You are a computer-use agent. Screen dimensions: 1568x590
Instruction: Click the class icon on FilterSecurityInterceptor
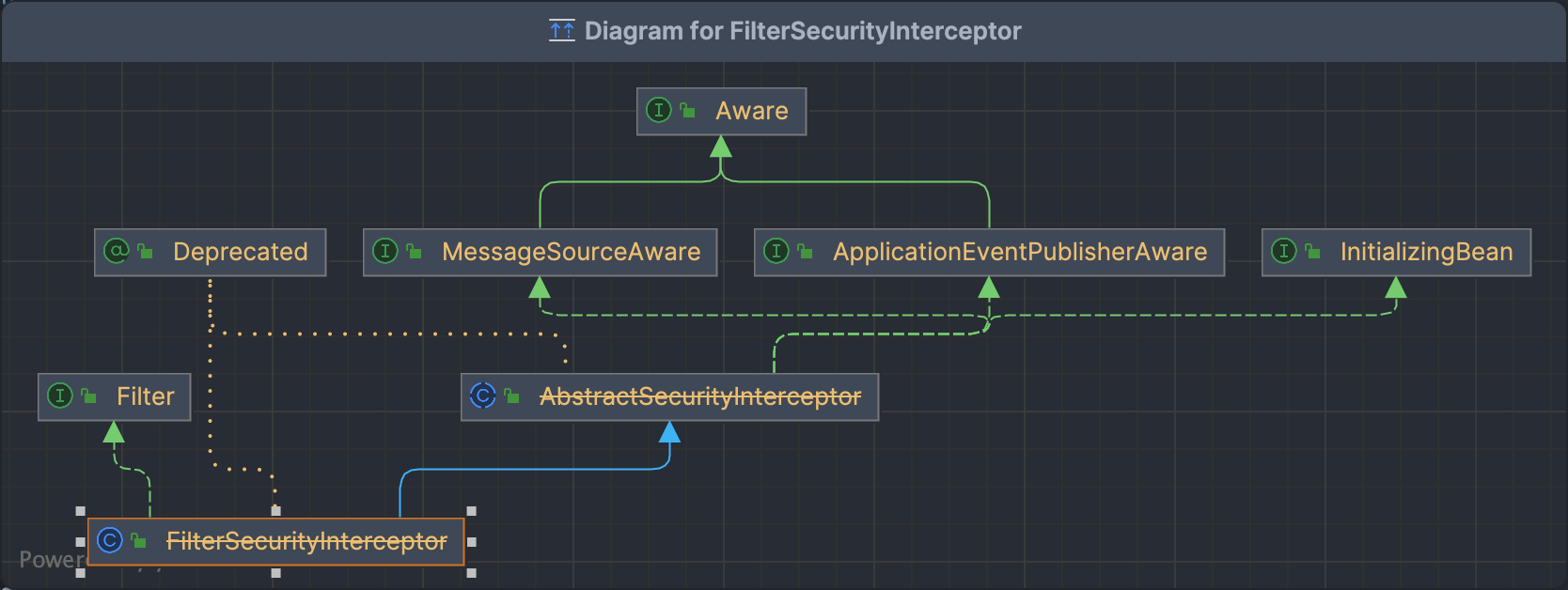coord(110,540)
